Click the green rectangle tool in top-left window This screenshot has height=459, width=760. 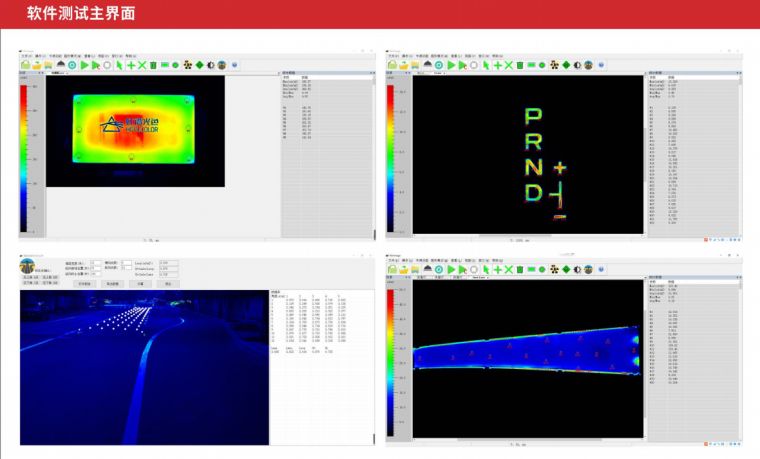(x=164, y=64)
